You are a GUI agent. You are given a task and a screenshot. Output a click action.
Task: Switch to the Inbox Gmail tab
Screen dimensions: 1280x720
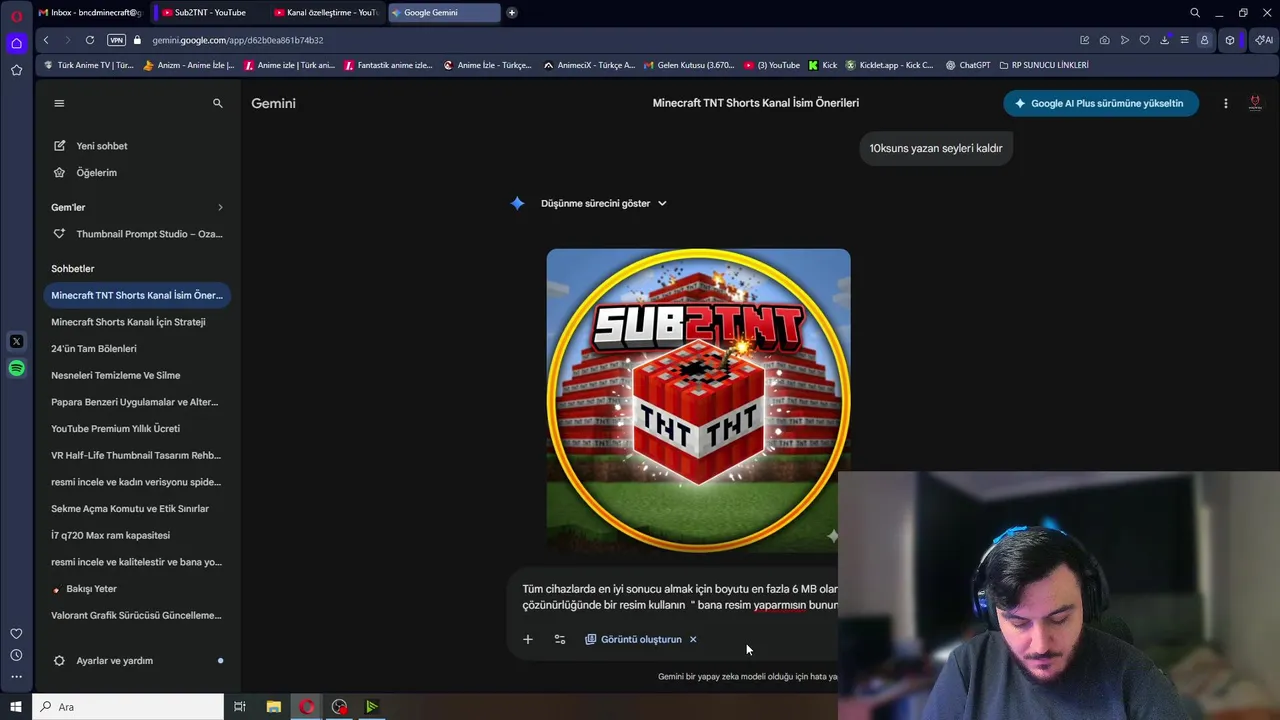click(90, 13)
